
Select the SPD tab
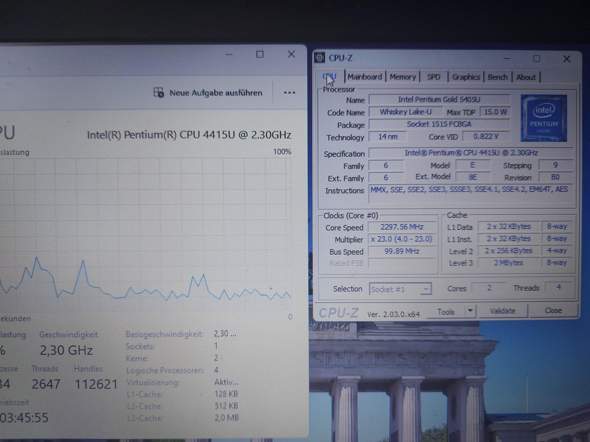click(433, 77)
